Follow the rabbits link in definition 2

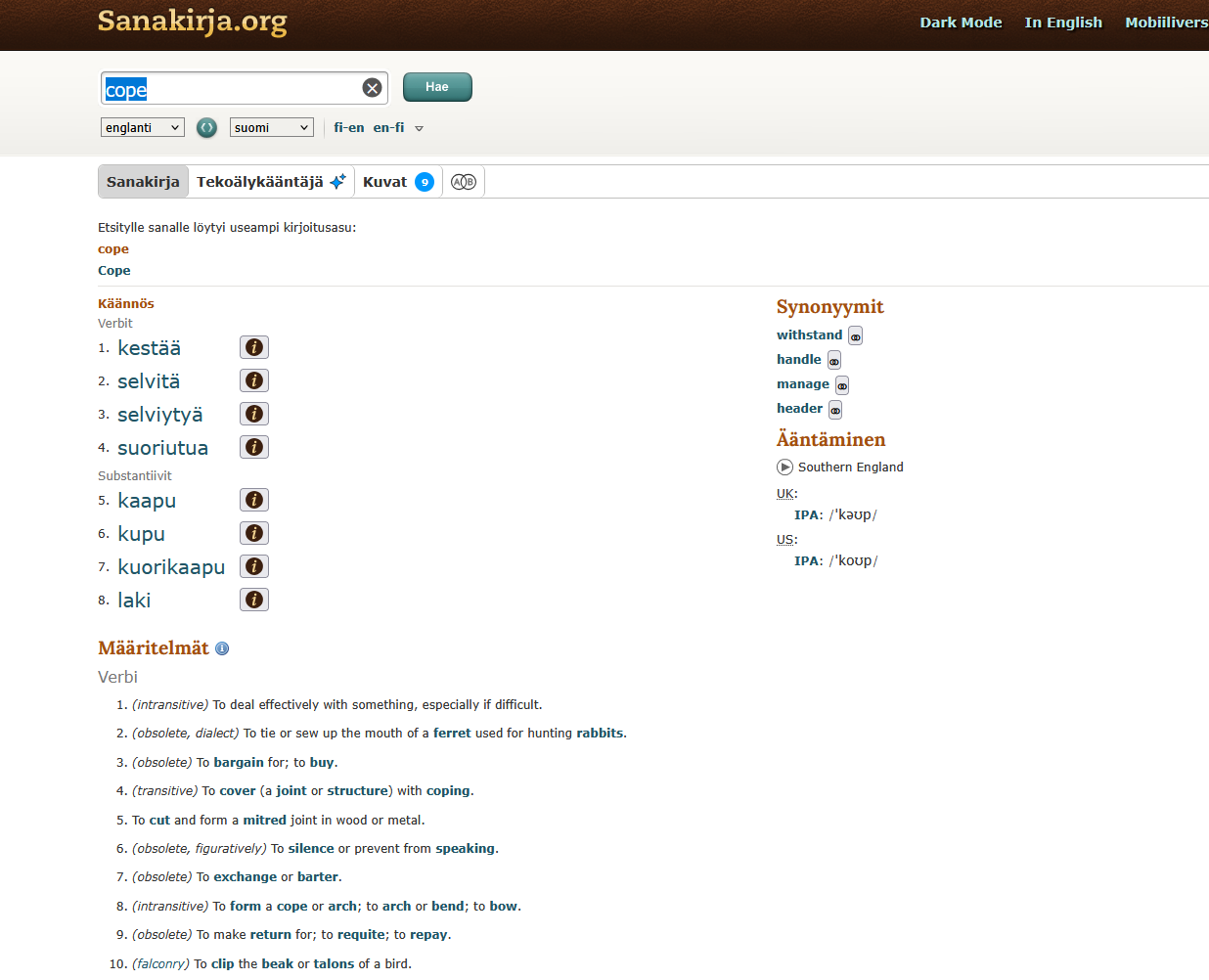click(x=600, y=733)
